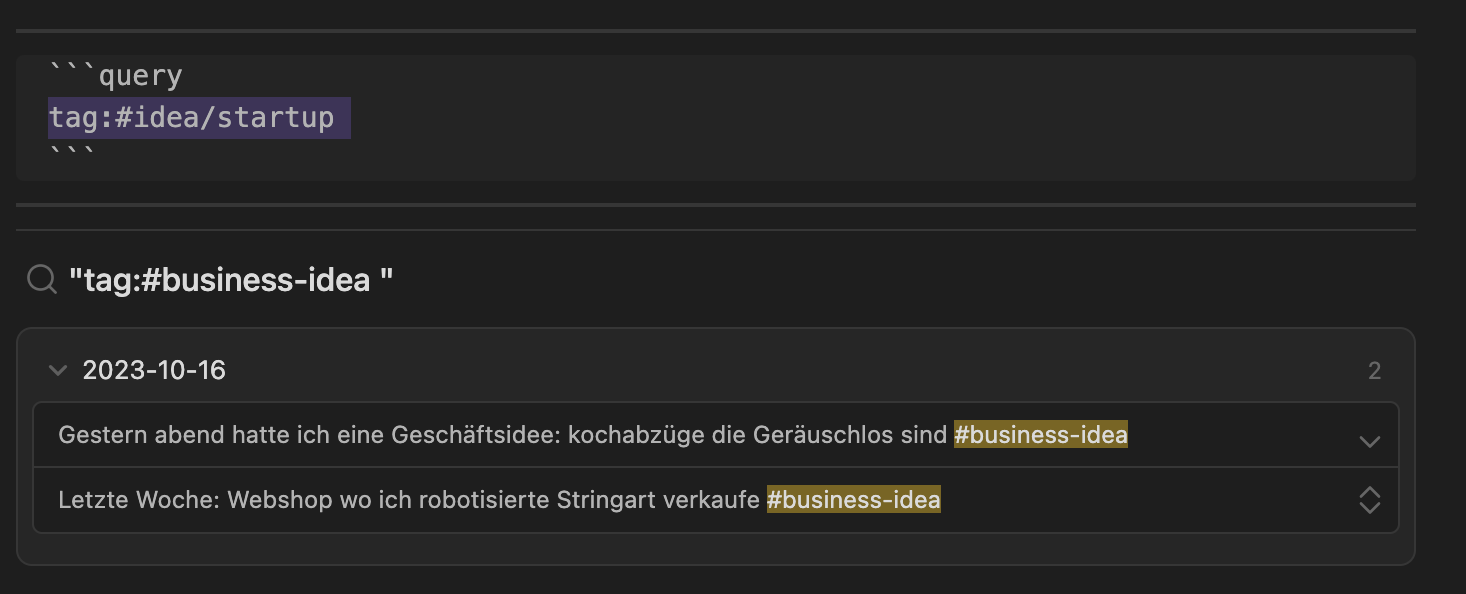Click the match count 2 for 2023-10-16
1466x594 pixels.
[1374, 372]
